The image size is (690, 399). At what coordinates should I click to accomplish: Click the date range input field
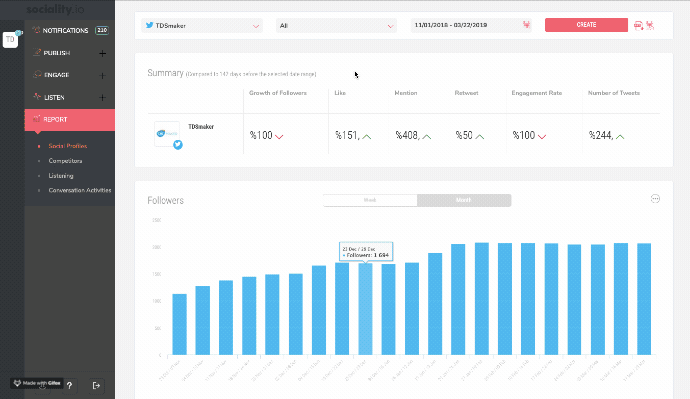pyautogui.click(x=471, y=25)
